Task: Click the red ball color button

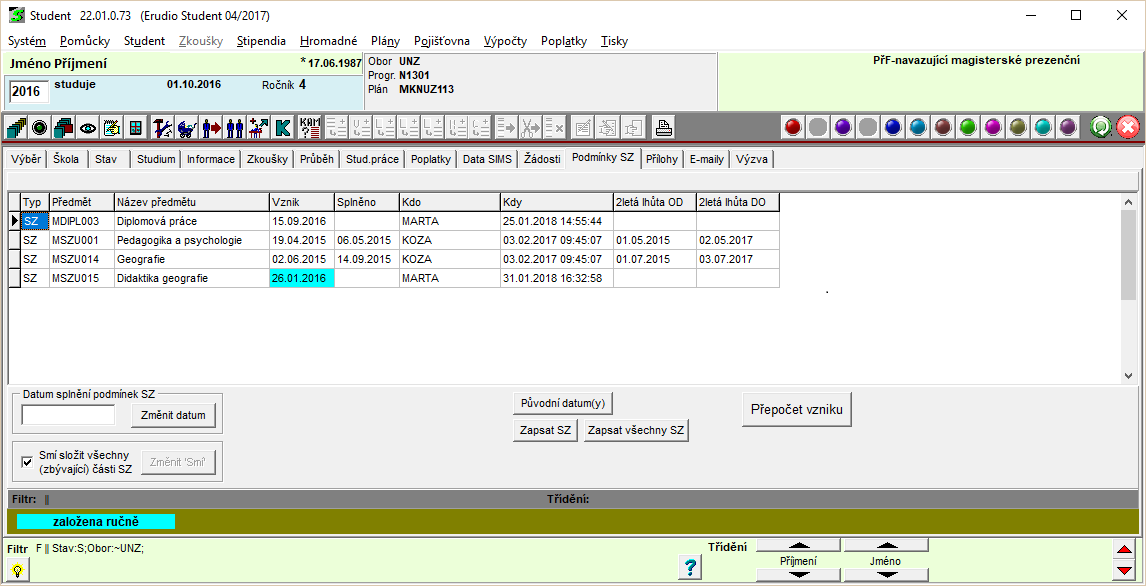Action: click(793, 127)
